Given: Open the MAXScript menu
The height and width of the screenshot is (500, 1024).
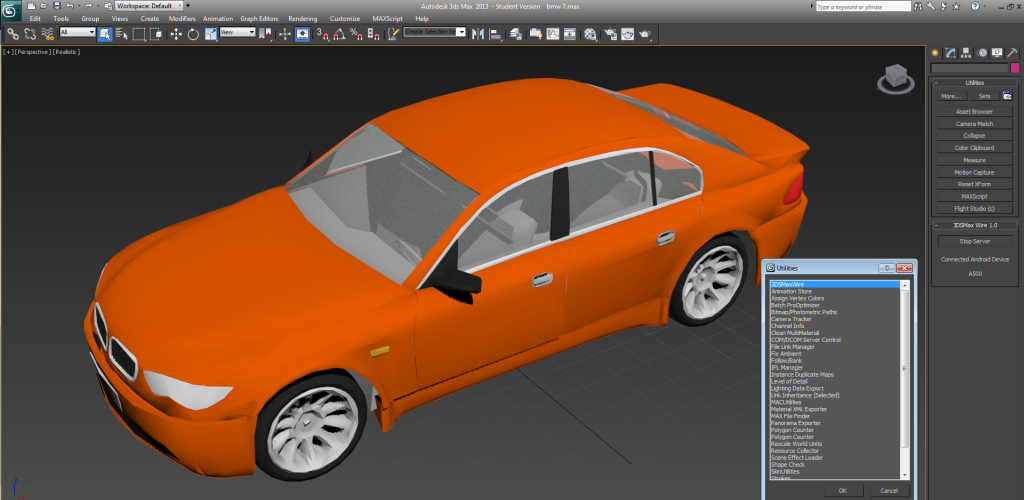Looking at the screenshot, I should [x=389, y=18].
